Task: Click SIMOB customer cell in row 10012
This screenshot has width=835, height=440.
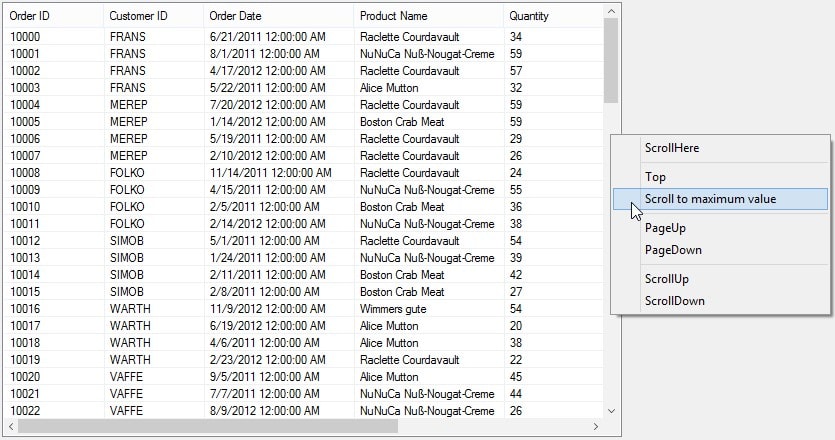Action: click(x=153, y=241)
